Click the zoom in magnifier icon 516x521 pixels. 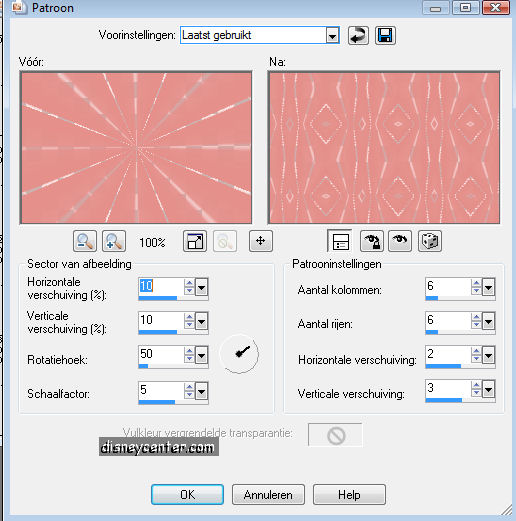(x=114, y=241)
